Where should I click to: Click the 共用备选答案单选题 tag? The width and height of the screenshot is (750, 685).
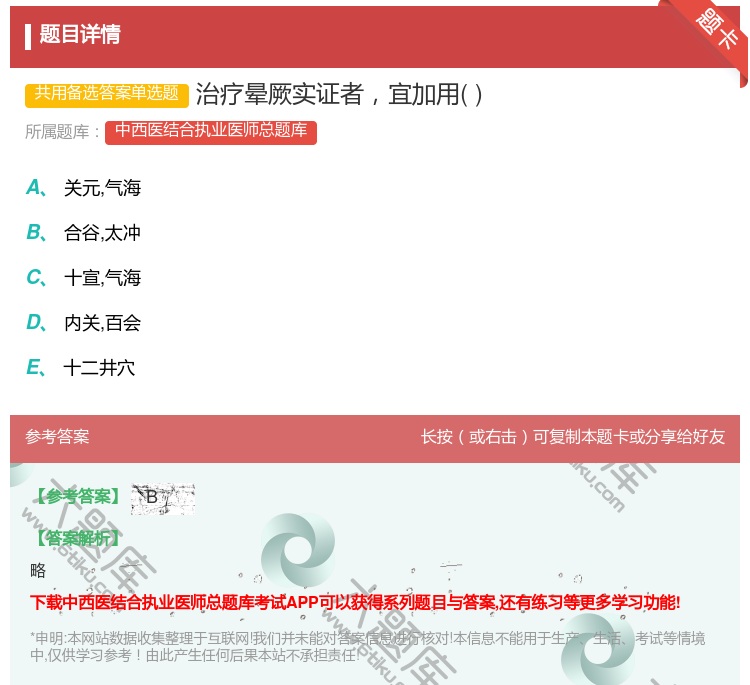point(107,94)
